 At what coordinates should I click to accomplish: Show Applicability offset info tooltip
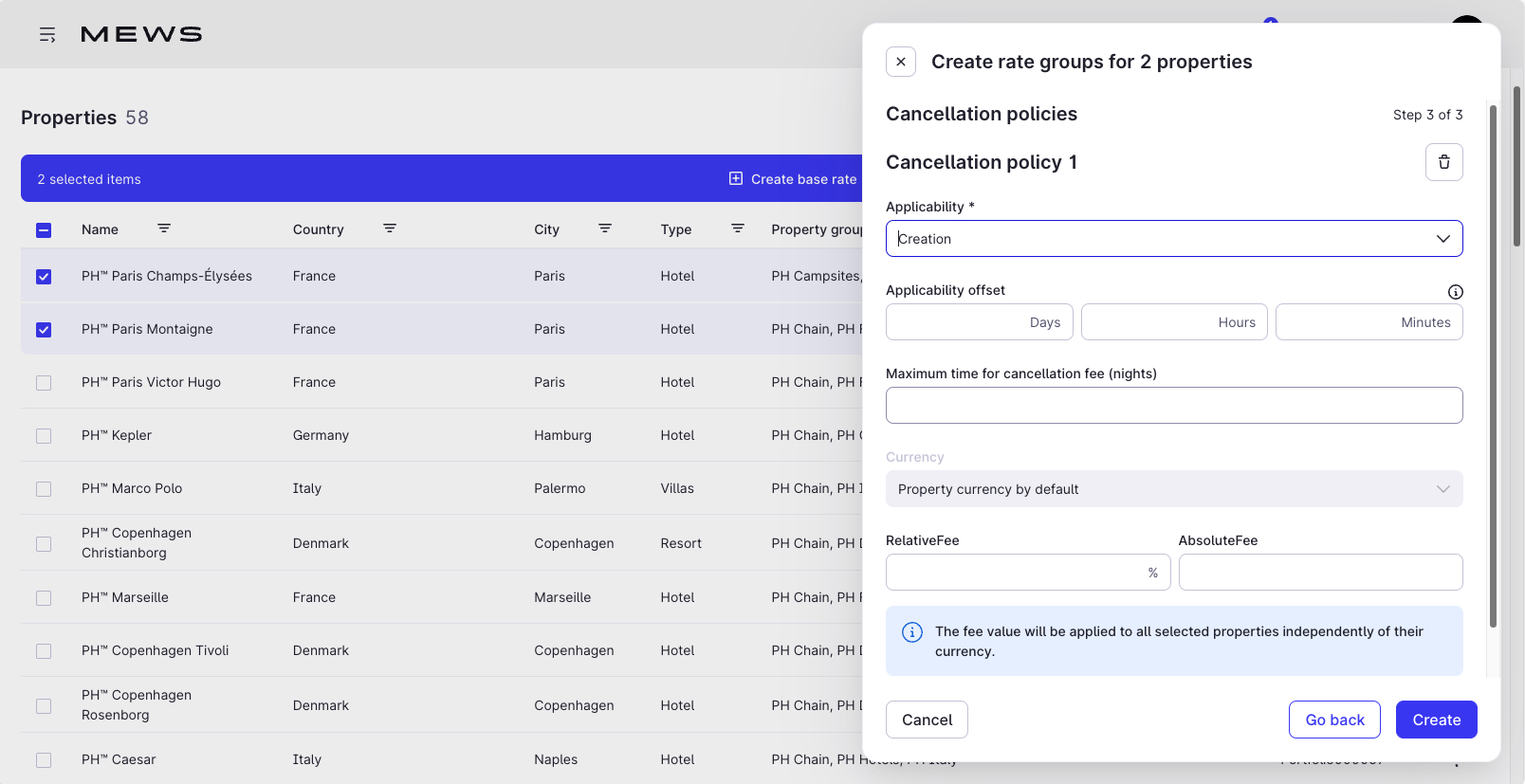point(1456,292)
